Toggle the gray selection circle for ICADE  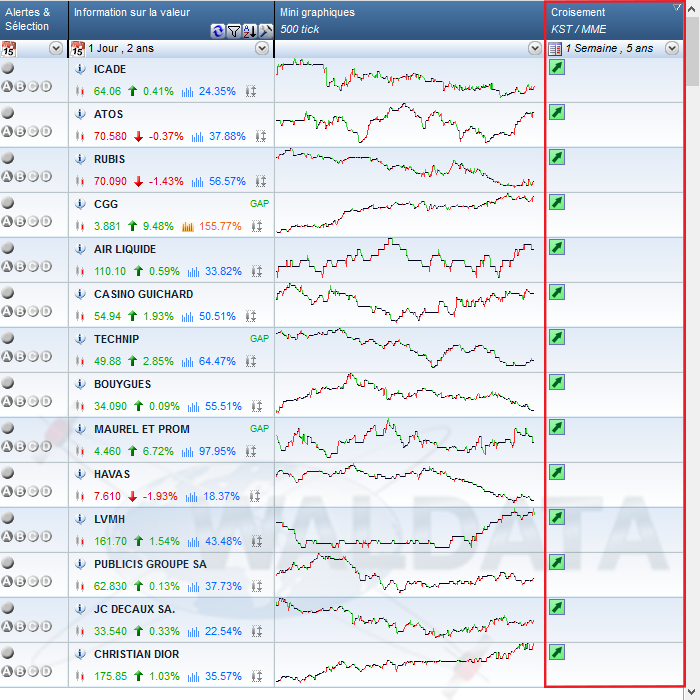tap(8, 68)
